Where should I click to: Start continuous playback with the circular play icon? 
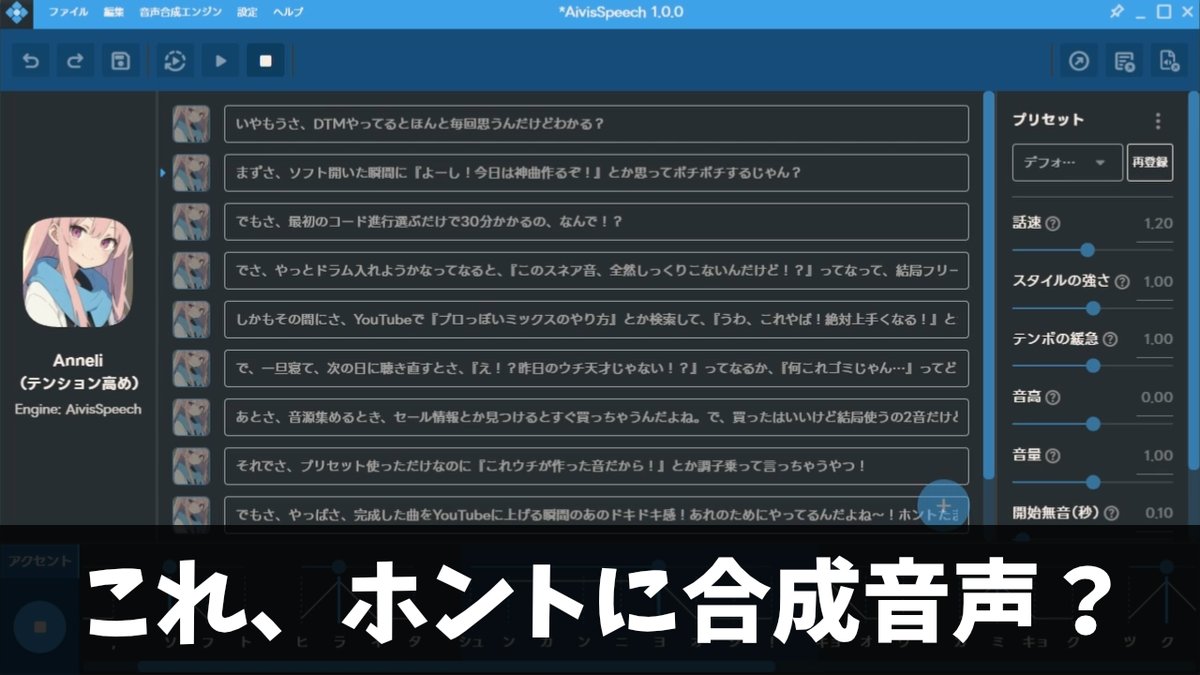tap(175, 61)
